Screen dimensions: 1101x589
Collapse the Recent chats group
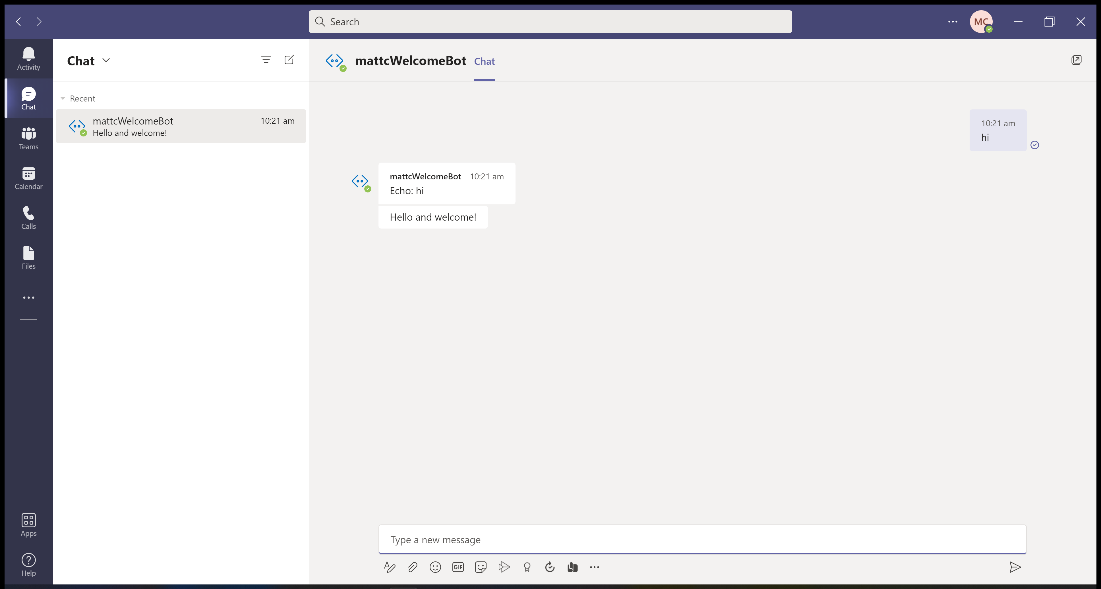point(62,99)
